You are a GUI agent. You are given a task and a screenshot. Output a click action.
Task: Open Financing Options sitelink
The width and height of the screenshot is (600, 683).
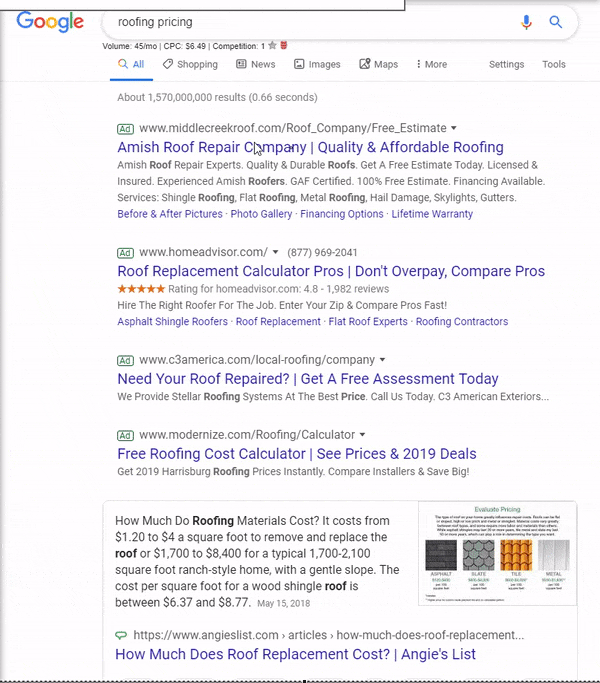point(342,214)
